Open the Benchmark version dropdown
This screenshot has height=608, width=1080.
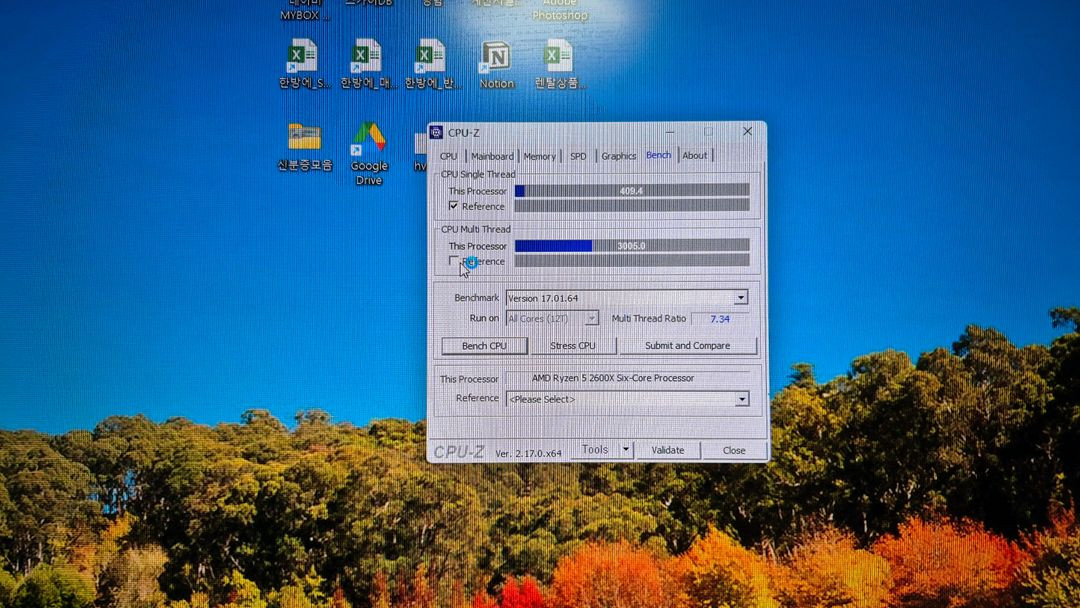pyautogui.click(x=740, y=297)
